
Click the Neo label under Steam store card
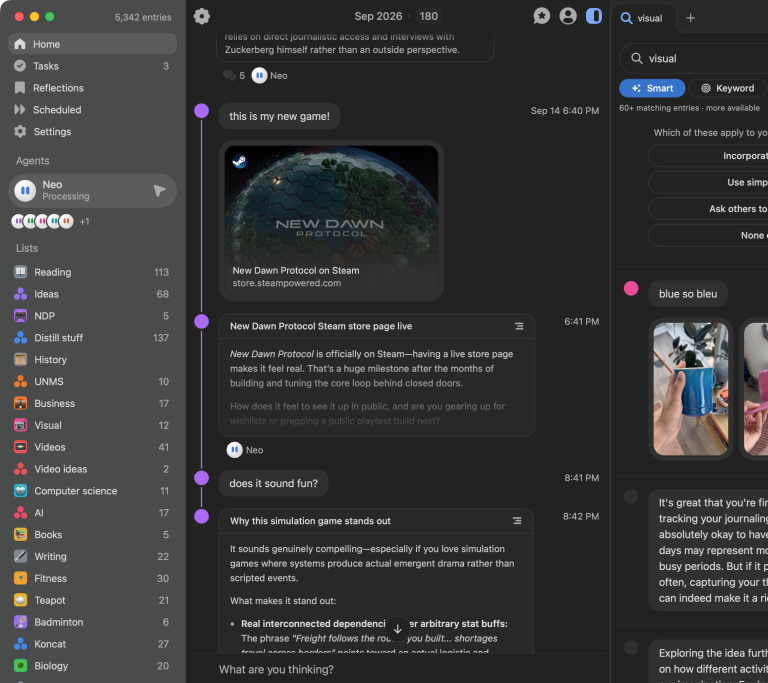pyautogui.click(x=254, y=450)
